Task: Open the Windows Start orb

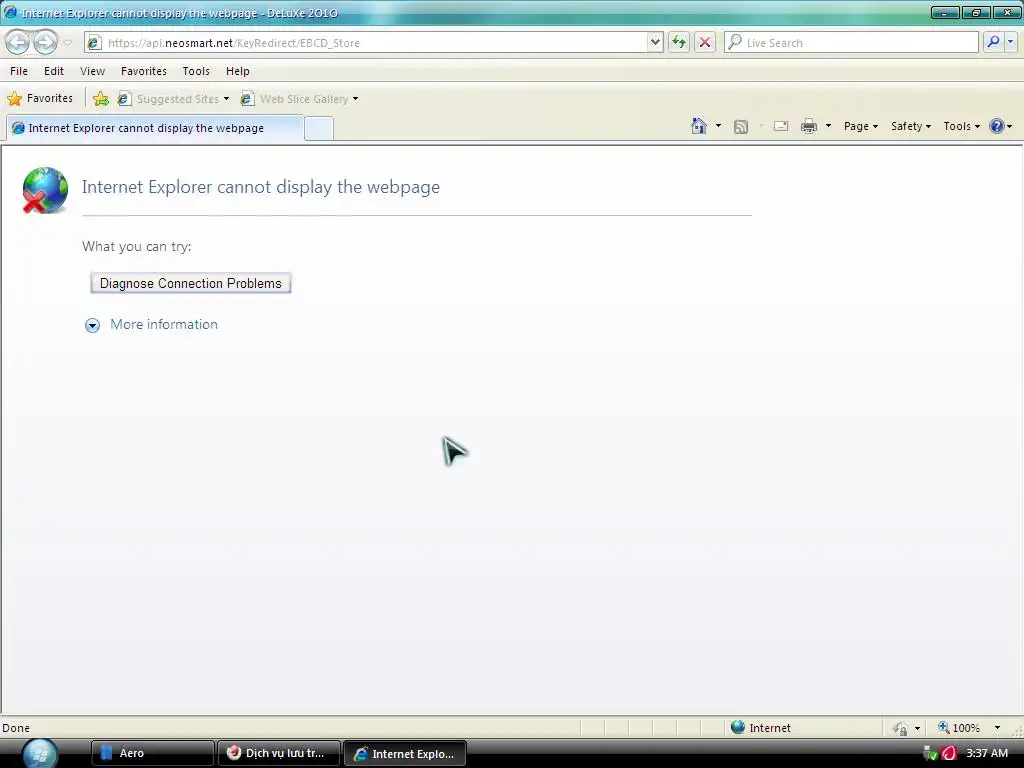Action: click(40, 753)
